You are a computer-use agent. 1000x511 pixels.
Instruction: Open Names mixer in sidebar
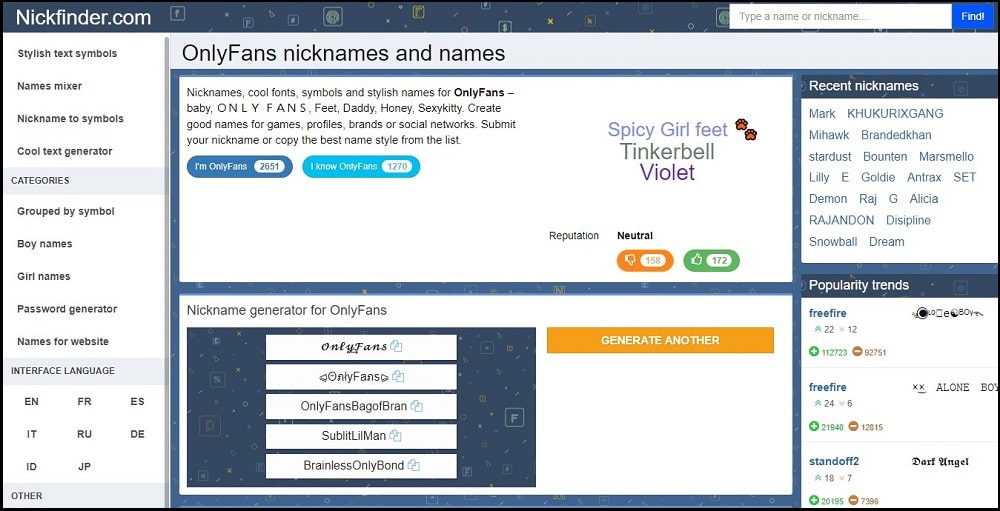(50, 86)
